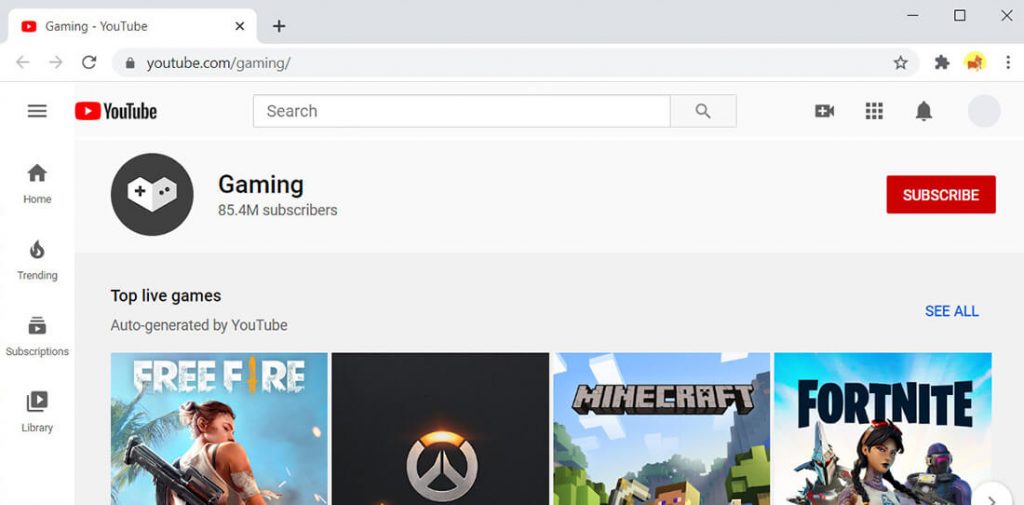
Task: Open the Chrome extensions puzzle icon
Action: 942,63
